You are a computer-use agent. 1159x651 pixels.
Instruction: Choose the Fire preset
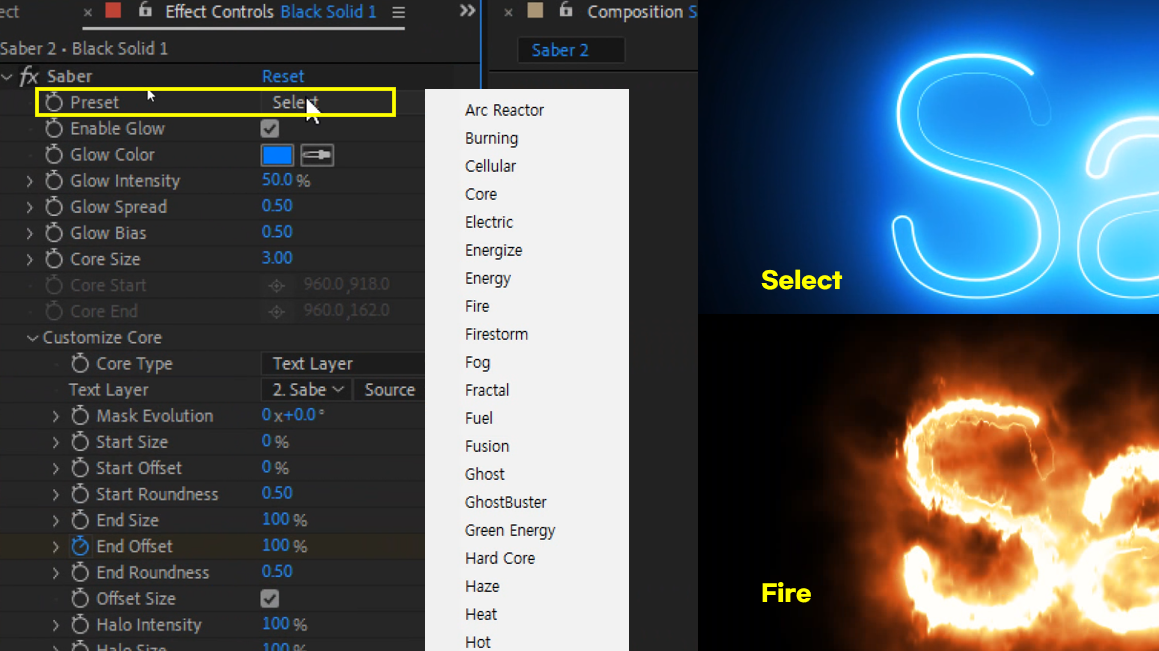tap(477, 306)
